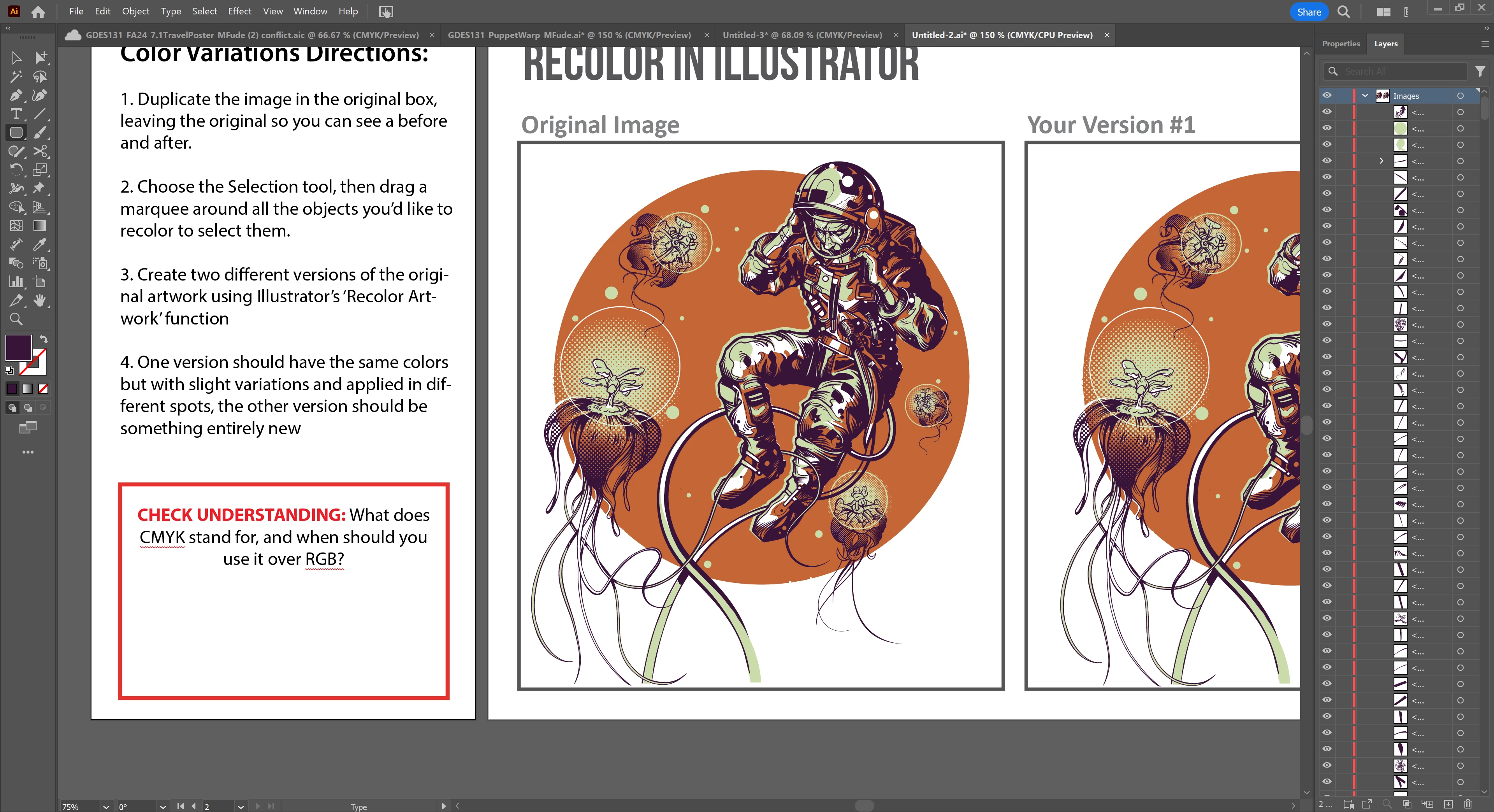Image resolution: width=1494 pixels, height=812 pixels.
Task: Click the dark purple Fill color swatch
Action: [x=18, y=347]
